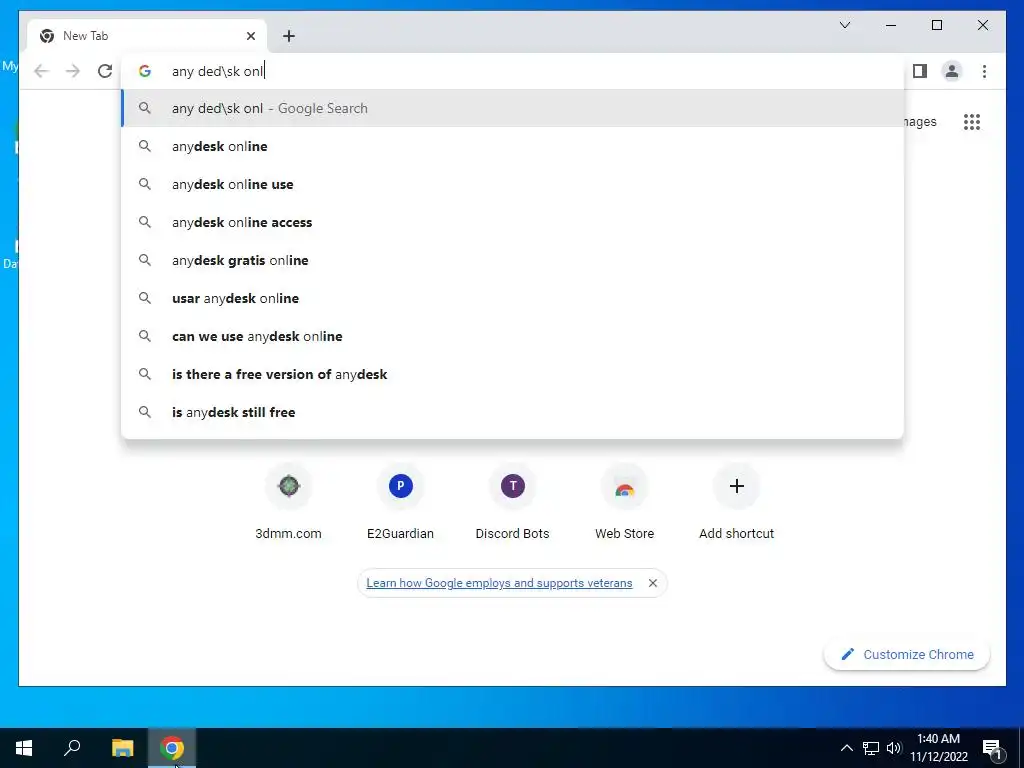Open the notification center icon
1024x768 pixels.
pyautogui.click(x=993, y=748)
